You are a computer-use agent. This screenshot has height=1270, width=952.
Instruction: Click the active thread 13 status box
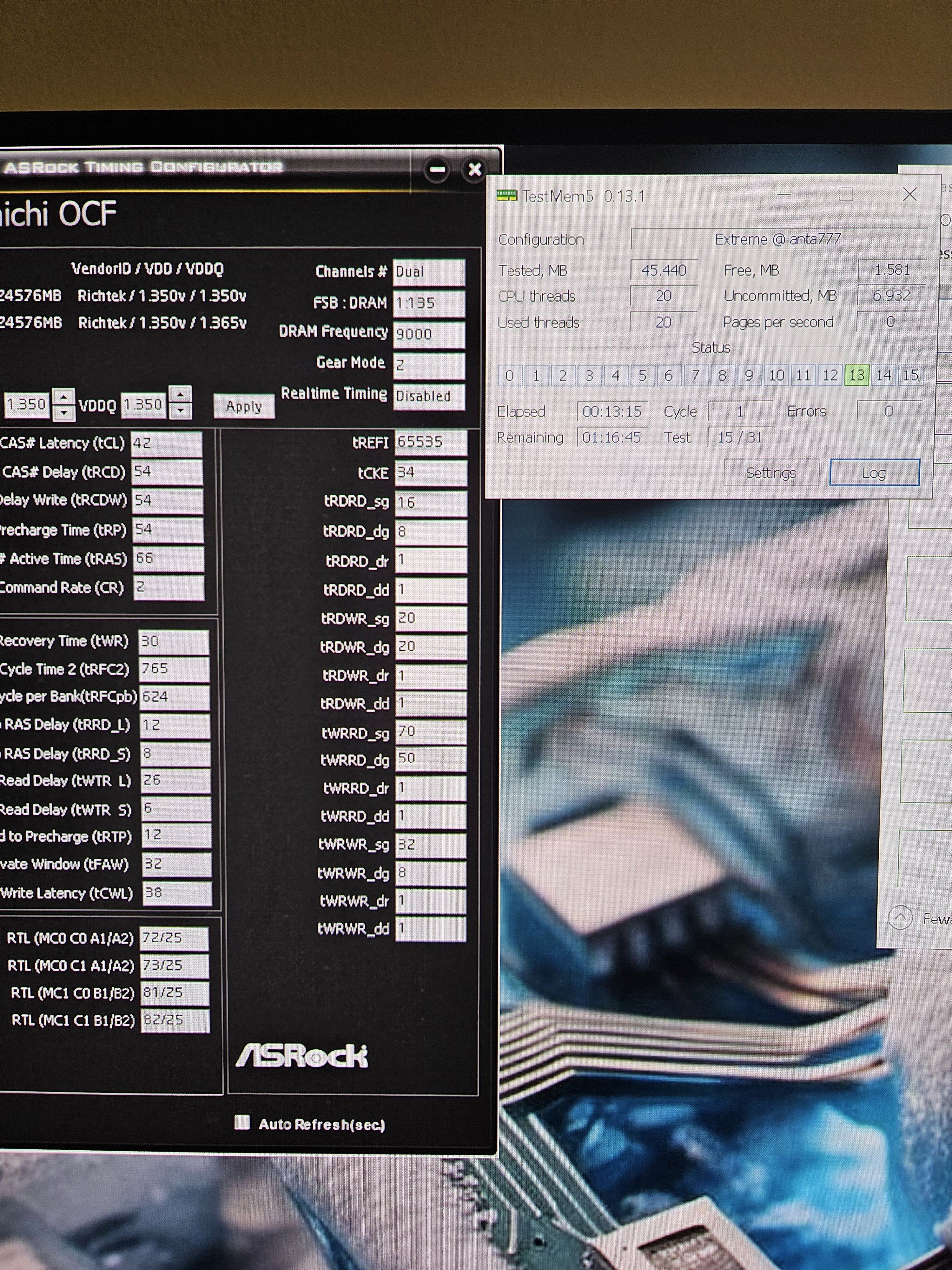pos(856,376)
